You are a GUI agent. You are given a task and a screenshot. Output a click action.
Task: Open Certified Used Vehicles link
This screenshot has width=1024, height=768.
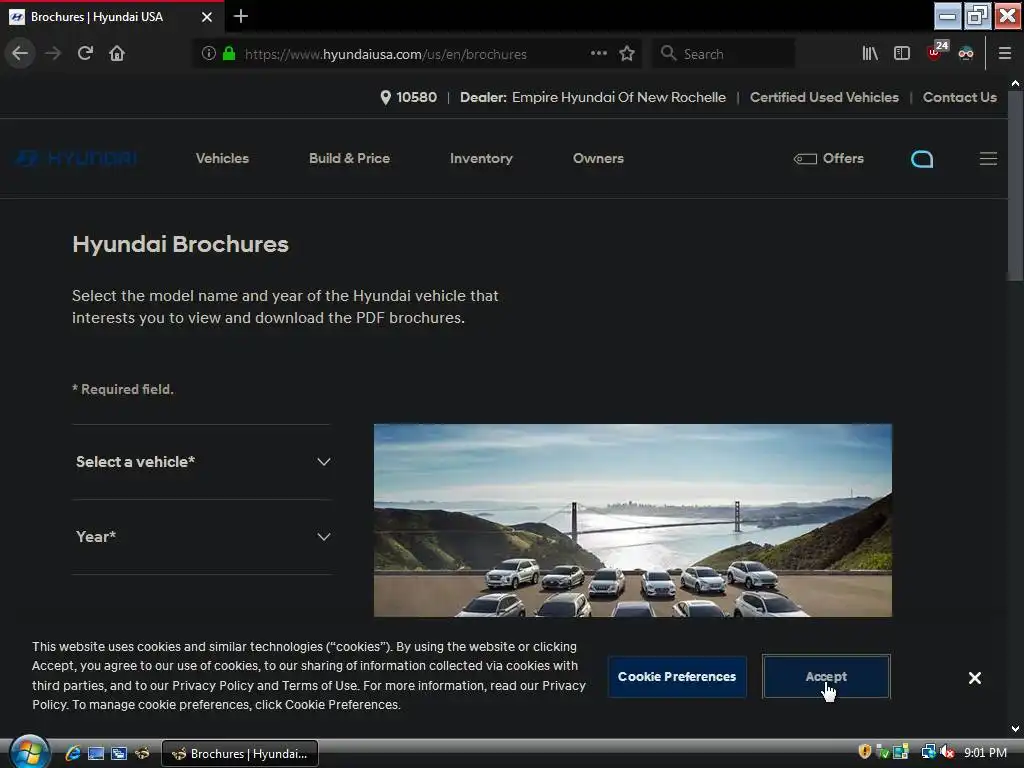(x=824, y=97)
